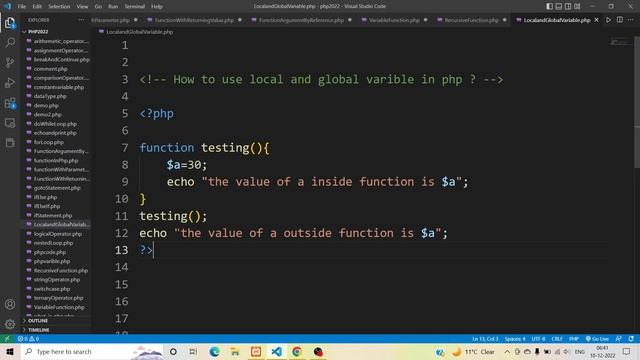Open Windows Action Center notifications

click(627, 351)
